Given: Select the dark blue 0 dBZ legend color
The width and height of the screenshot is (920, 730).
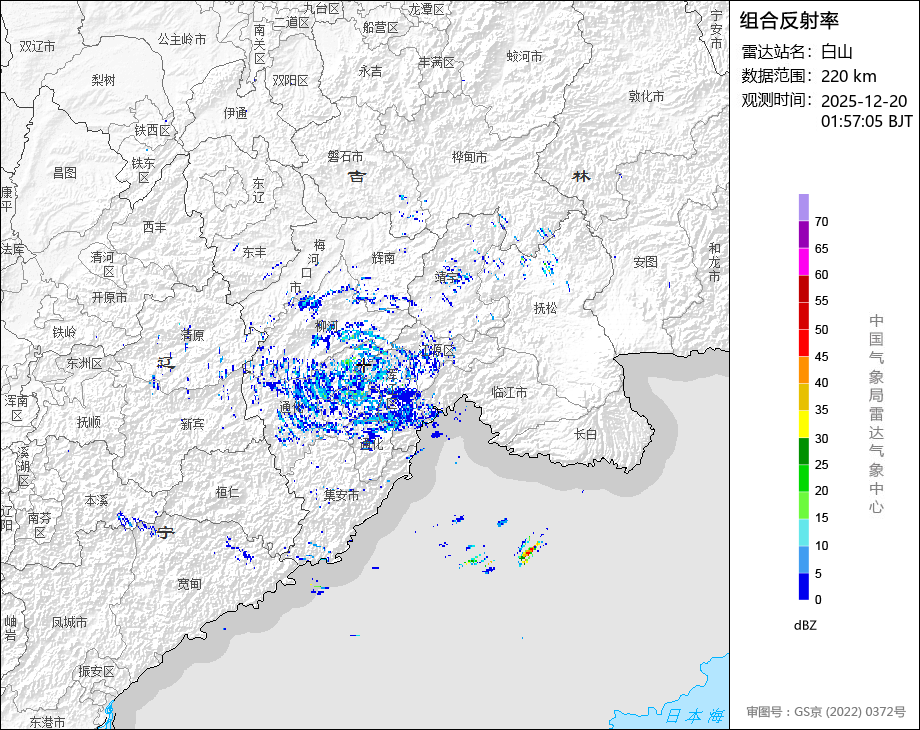Looking at the screenshot, I should tap(804, 586).
